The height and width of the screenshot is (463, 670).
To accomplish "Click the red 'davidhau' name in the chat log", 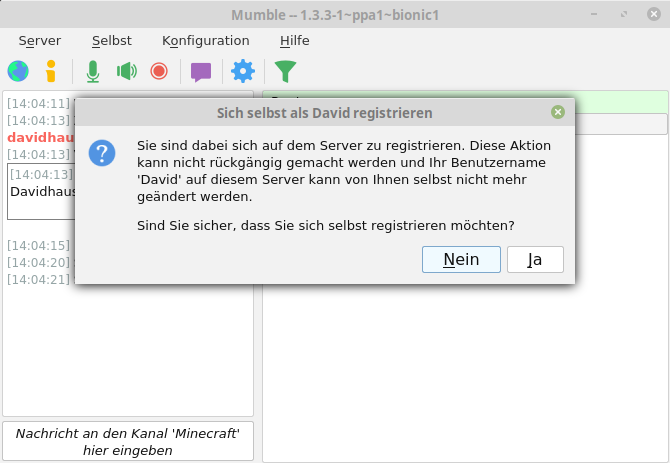I will pos(41,137).
